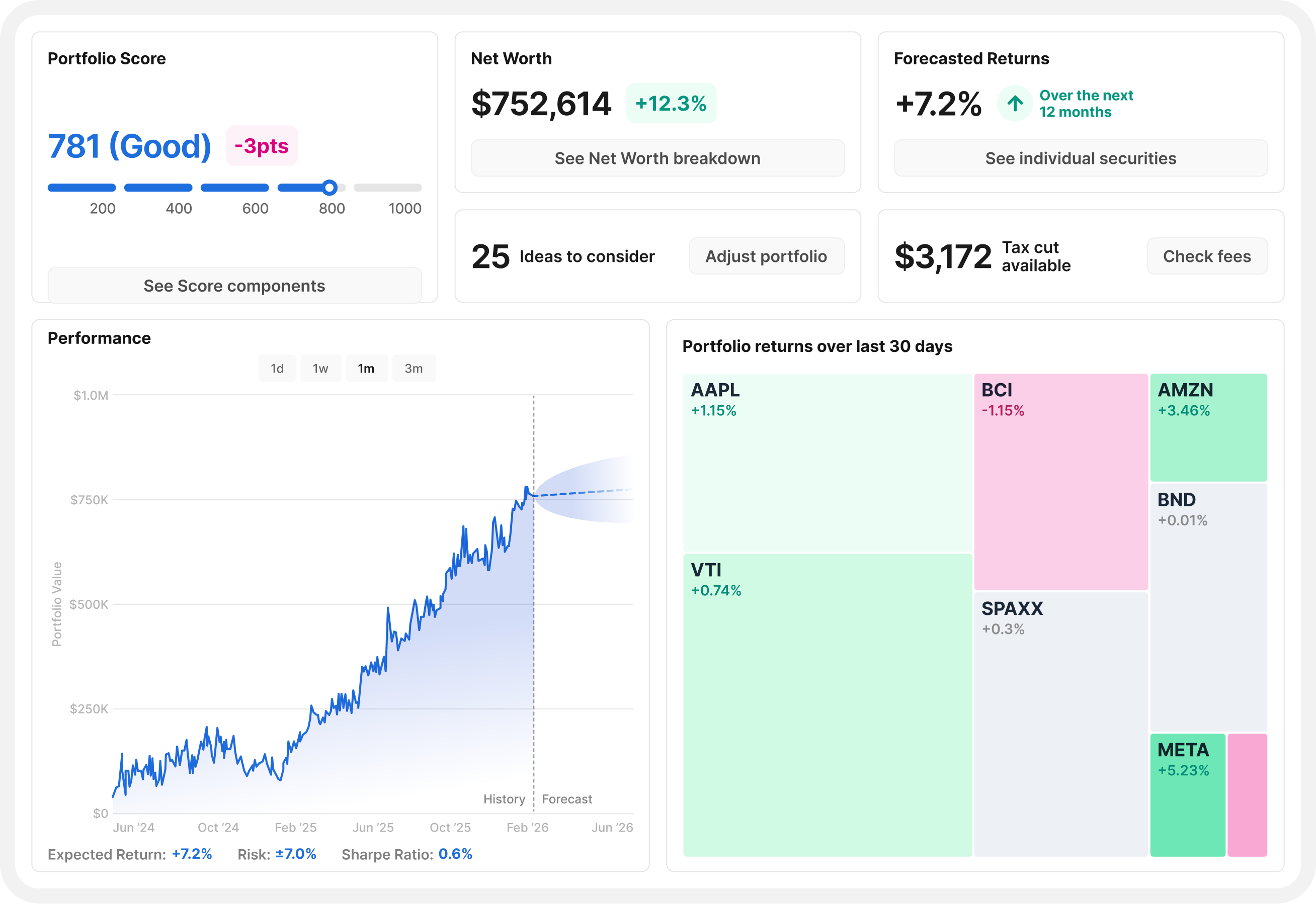1316x904 pixels.
Task: Select the 1d time range tab
Action: [x=277, y=368]
